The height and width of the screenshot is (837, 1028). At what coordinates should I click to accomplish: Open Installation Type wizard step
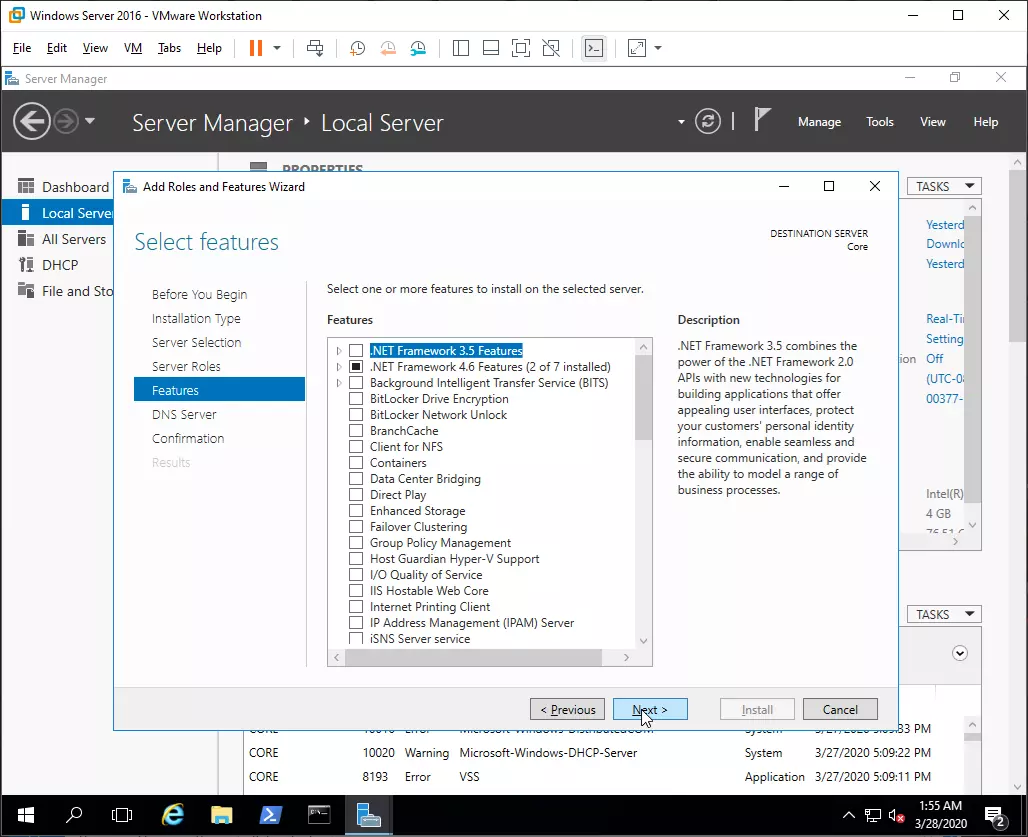(196, 319)
